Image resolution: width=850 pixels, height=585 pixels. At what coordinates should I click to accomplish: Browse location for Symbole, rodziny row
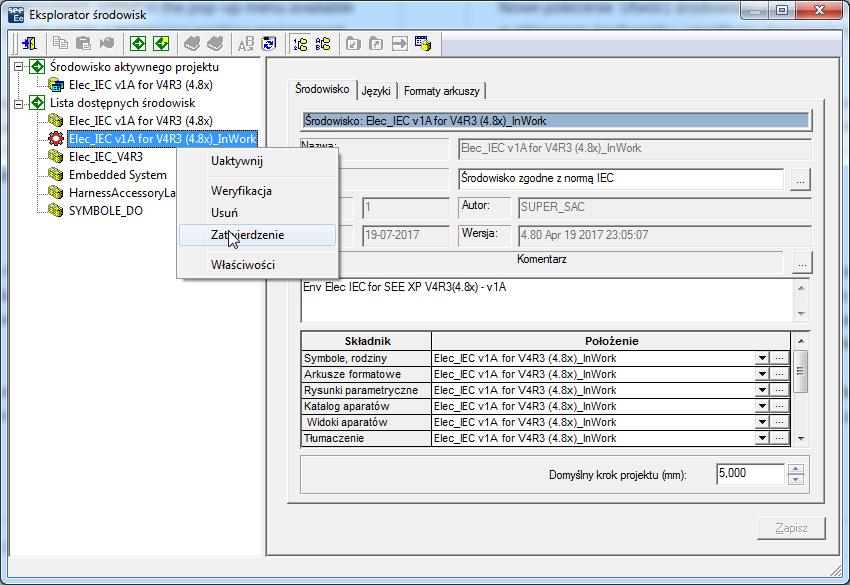coord(780,358)
